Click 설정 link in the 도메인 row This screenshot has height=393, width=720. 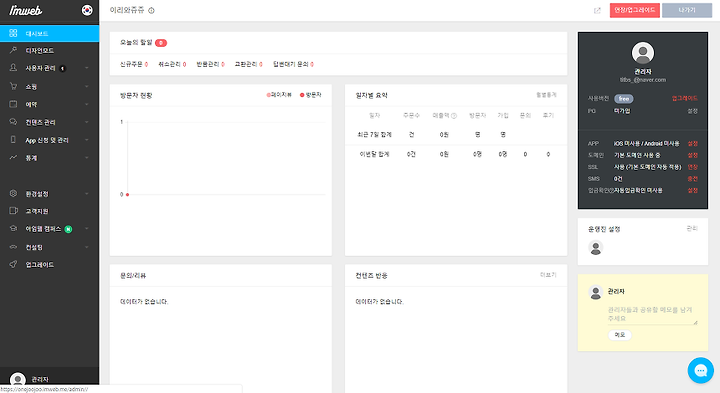692,155
